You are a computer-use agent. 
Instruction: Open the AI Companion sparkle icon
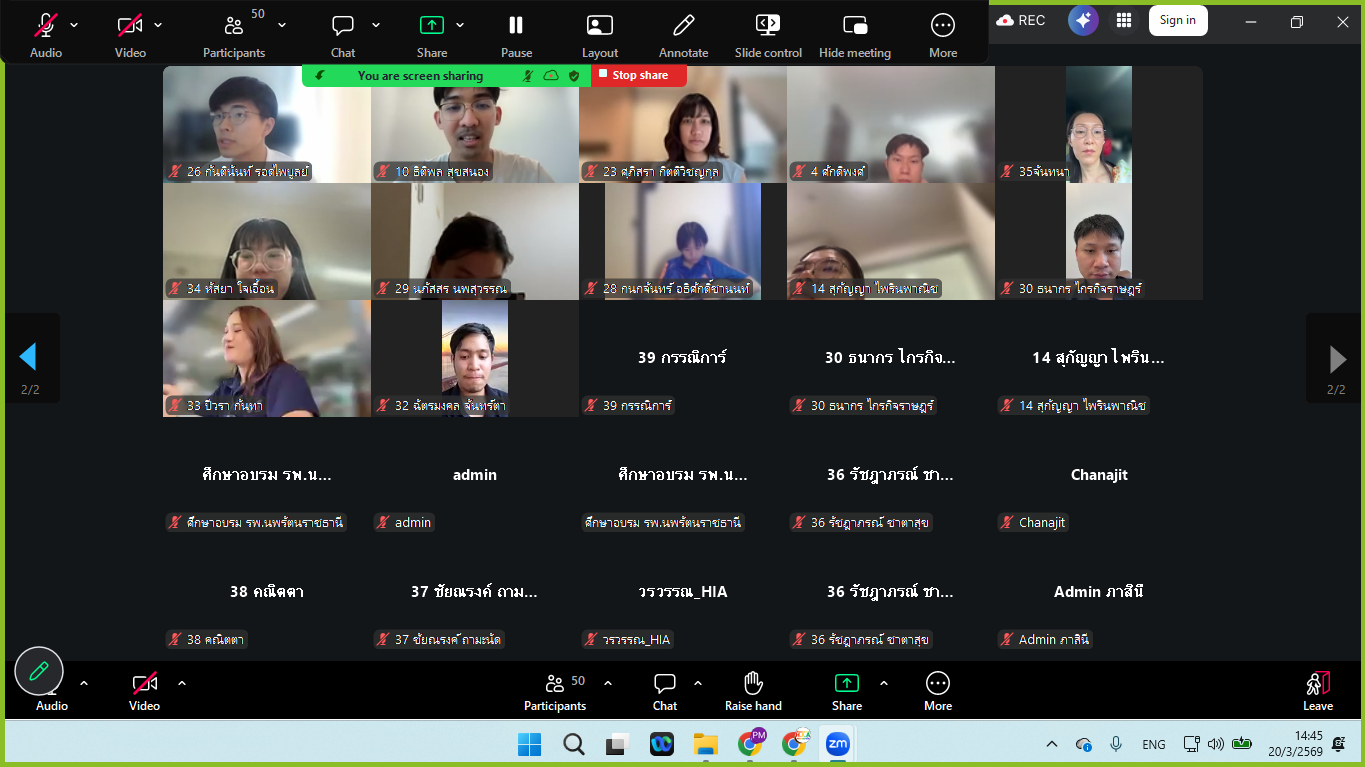click(1083, 20)
